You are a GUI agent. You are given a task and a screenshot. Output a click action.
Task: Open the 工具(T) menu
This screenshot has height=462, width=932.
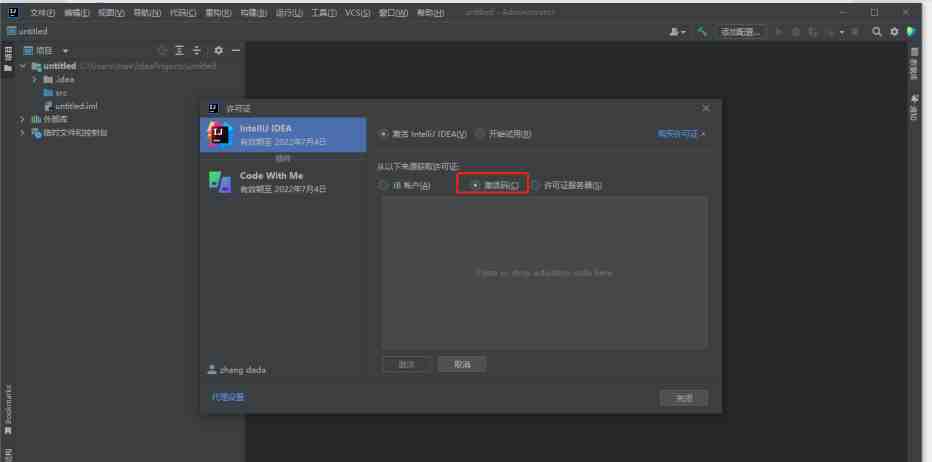click(x=324, y=12)
